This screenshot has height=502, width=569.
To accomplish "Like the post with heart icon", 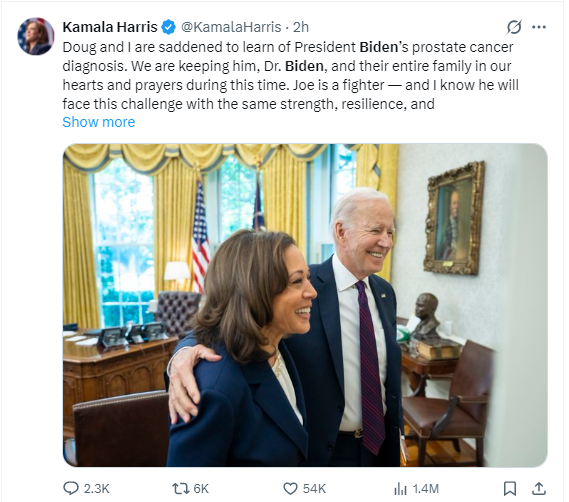I will tap(290, 489).
